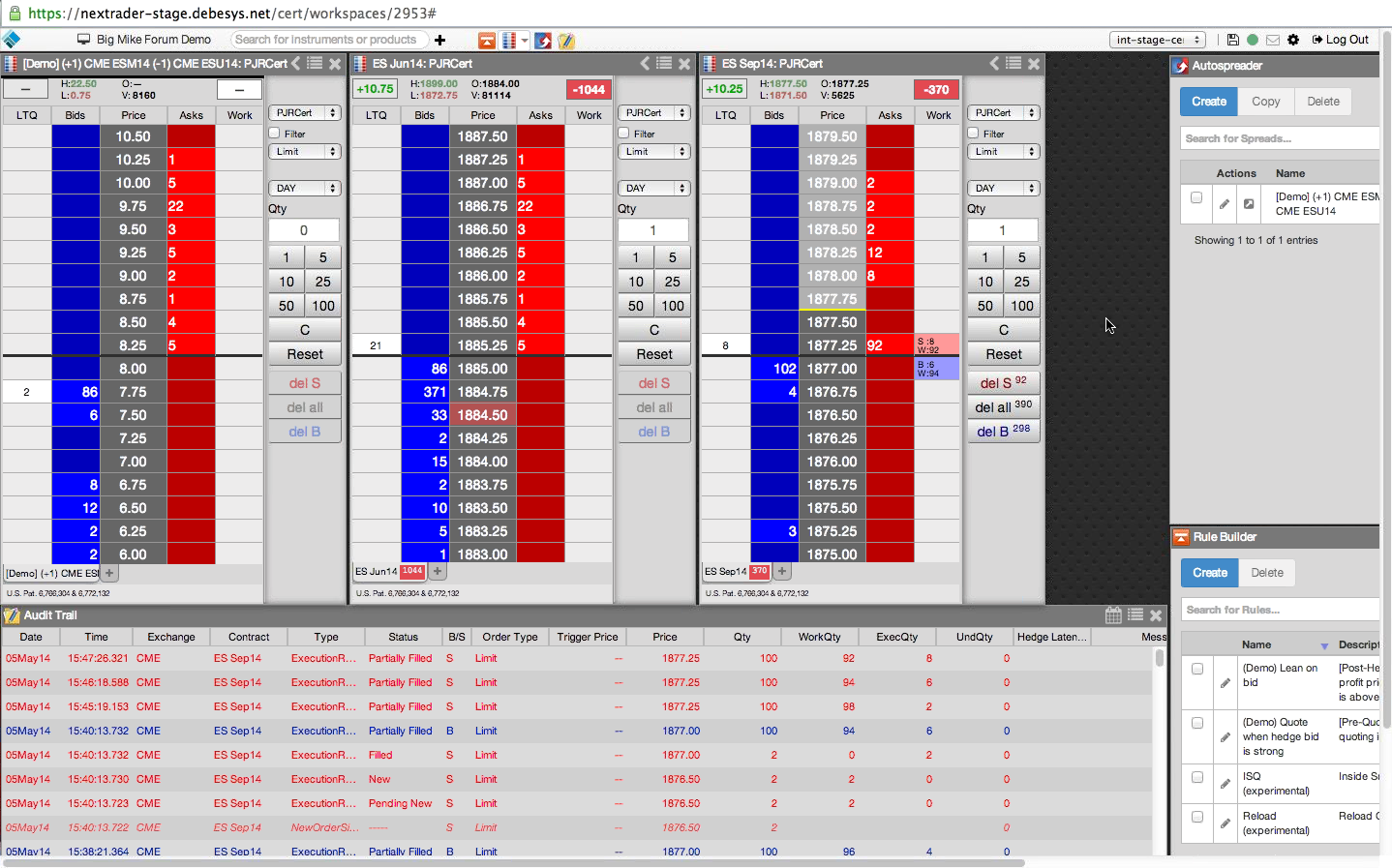1392x868 pixels.
Task: Add a tab next to ES Sep14
Action: [782, 571]
